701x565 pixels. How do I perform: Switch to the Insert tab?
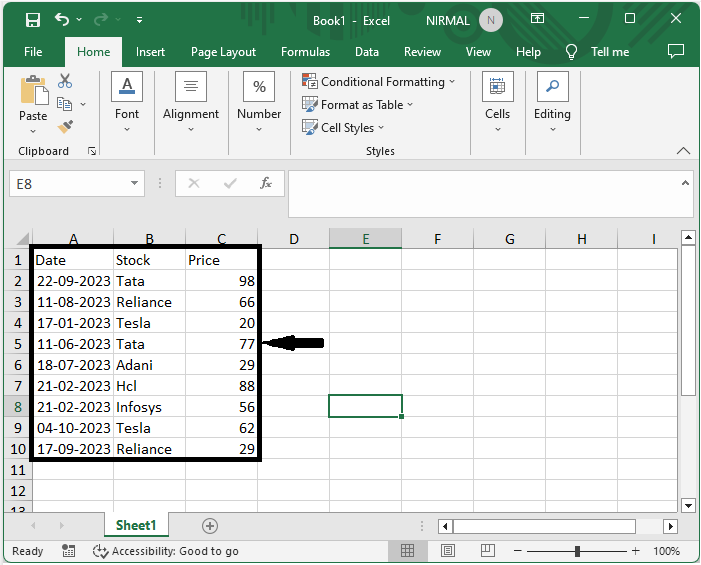[150, 52]
